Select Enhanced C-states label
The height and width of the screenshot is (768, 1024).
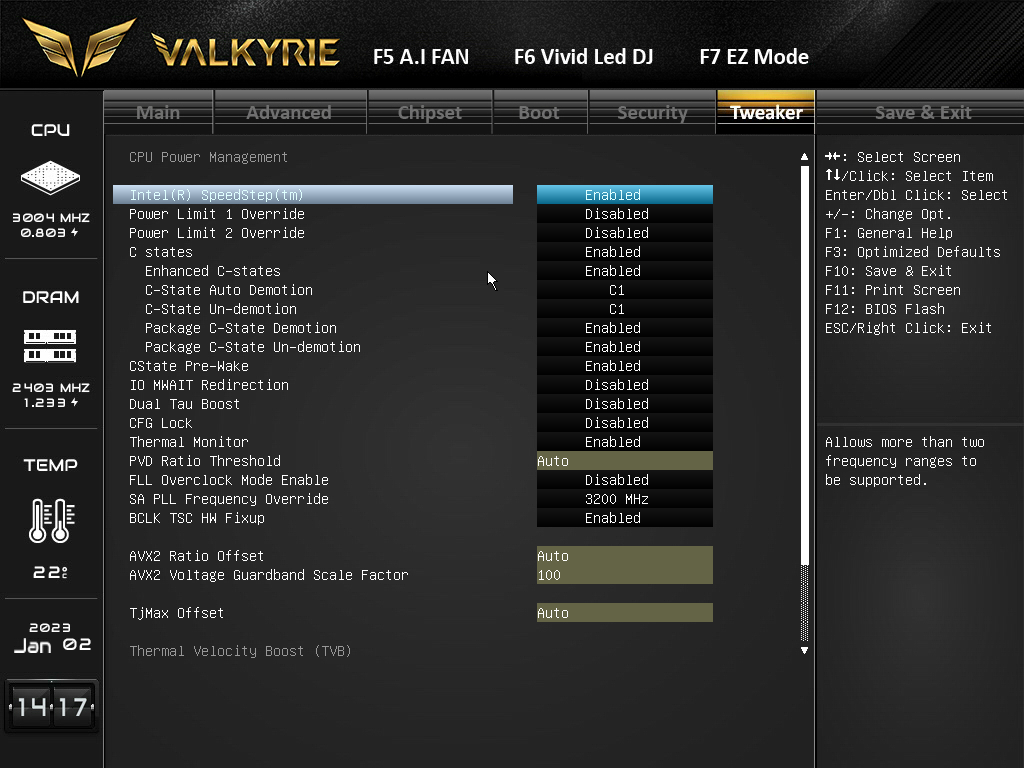coord(213,270)
